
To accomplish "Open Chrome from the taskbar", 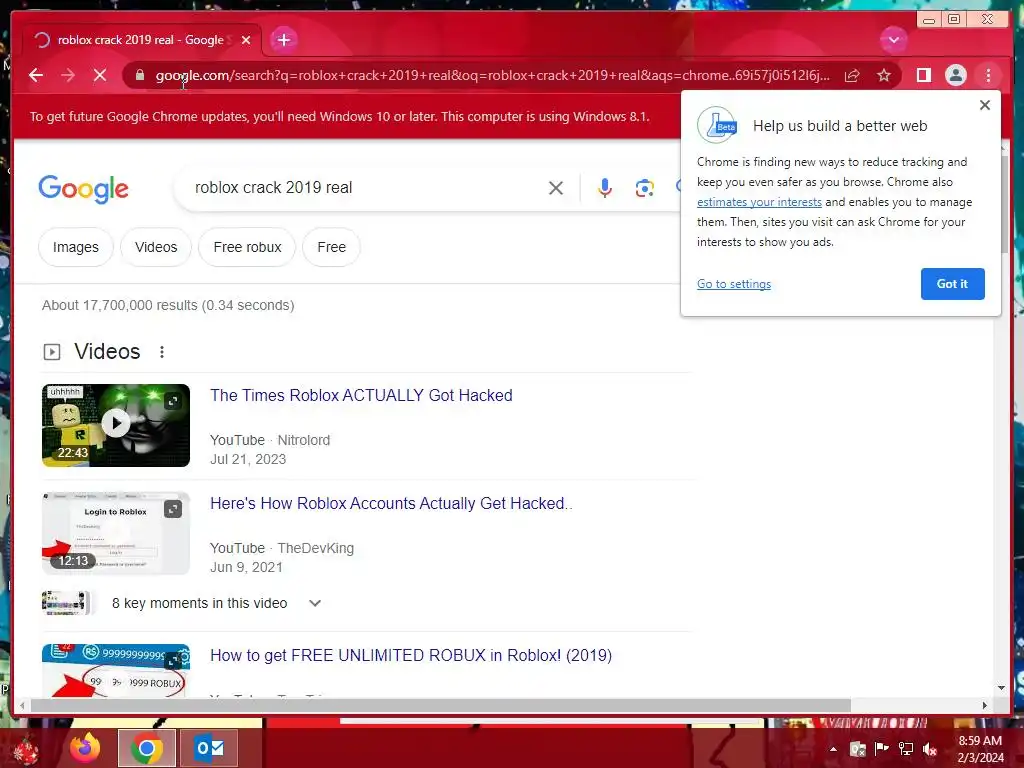I will (x=146, y=748).
